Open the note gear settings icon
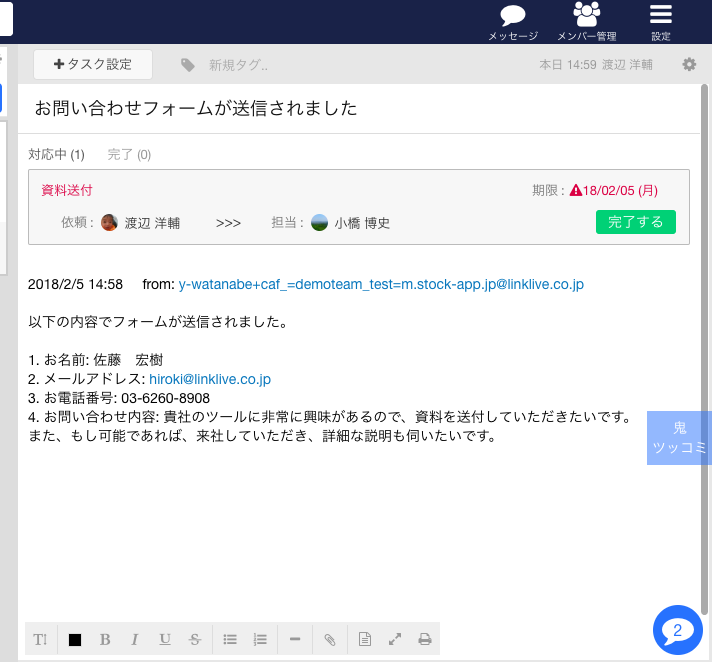Image resolution: width=712 pixels, height=662 pixels. tap(689, 64)
